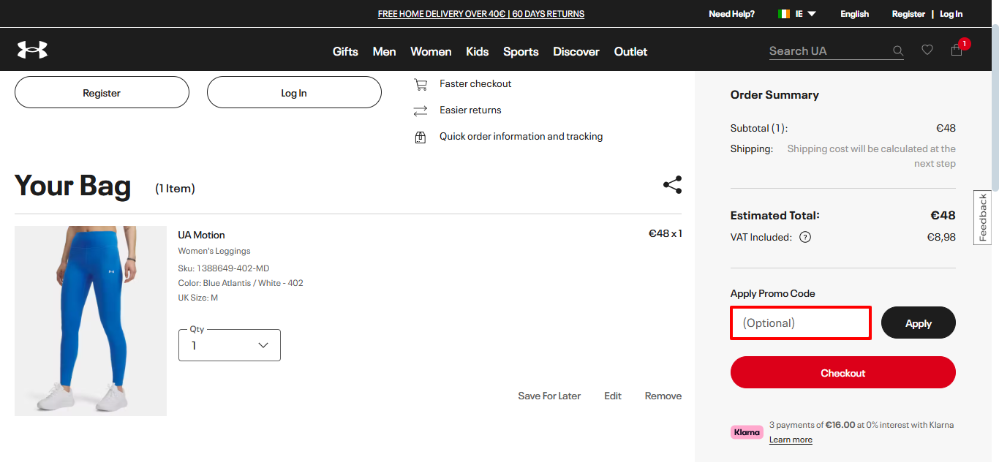
Task: Click the Klarna badge
Action: pos(747,432)
